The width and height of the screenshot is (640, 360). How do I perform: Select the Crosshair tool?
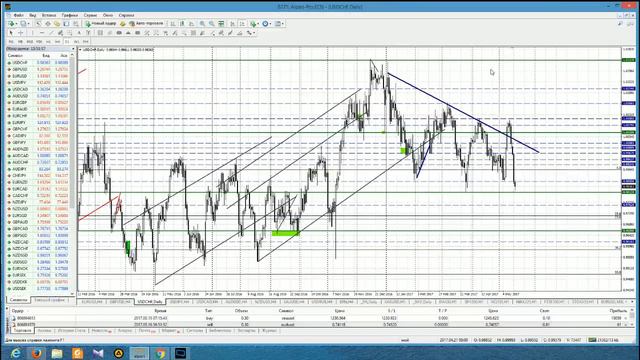tap(20, 33)
